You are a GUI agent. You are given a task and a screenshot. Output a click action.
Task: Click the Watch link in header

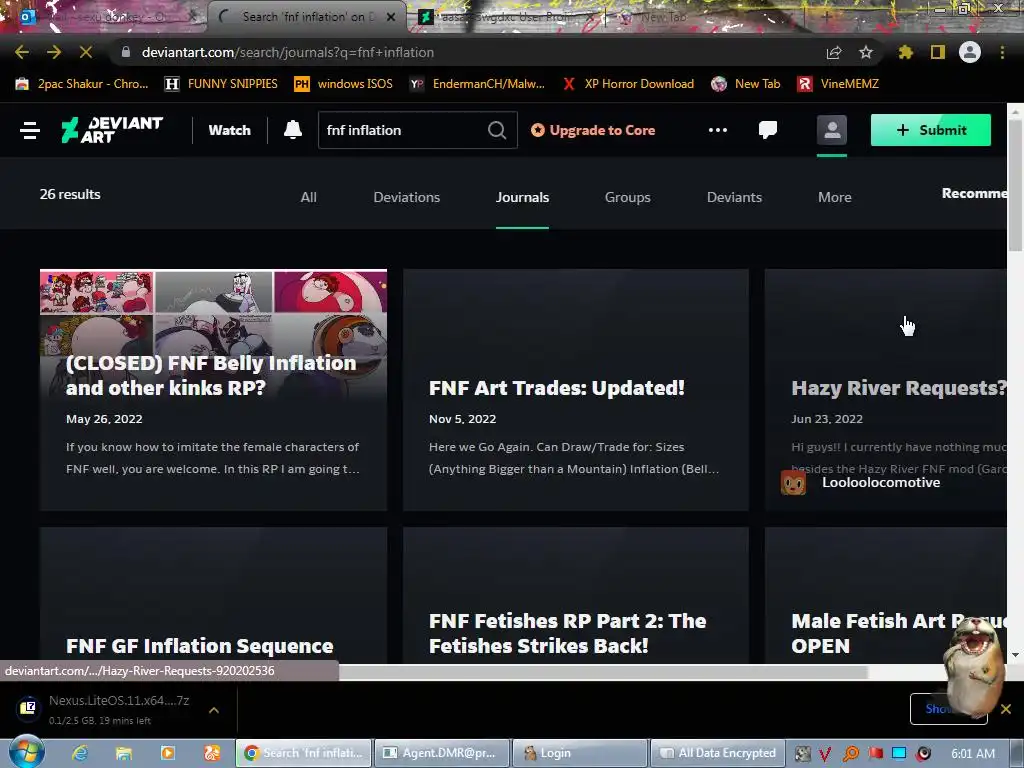tap(229, 130)
